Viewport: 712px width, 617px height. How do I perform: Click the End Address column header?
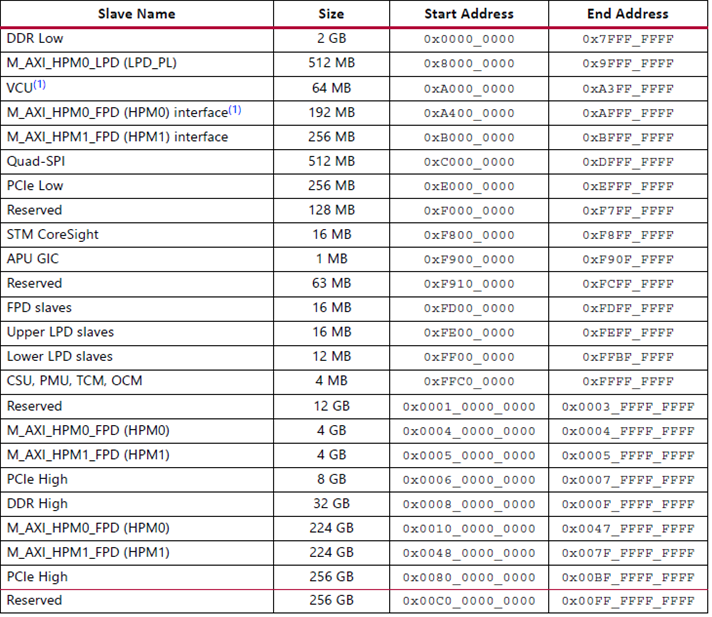point(628,14)
